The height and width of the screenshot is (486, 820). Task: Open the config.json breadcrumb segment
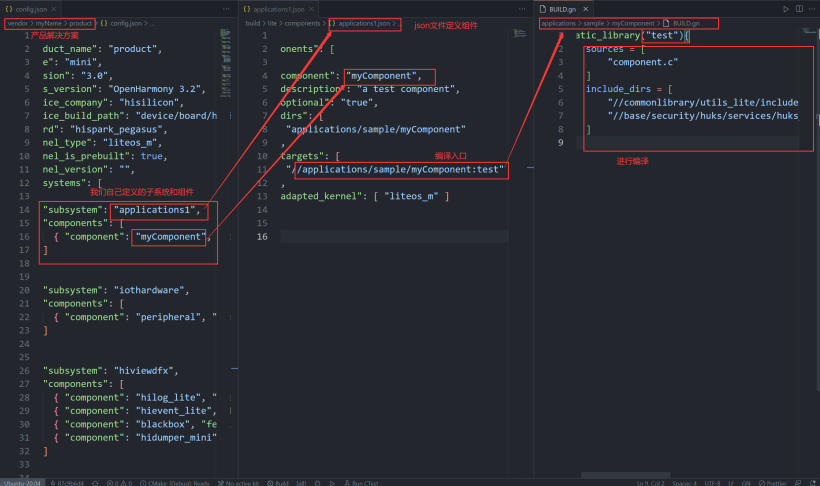tap(121, 24)
